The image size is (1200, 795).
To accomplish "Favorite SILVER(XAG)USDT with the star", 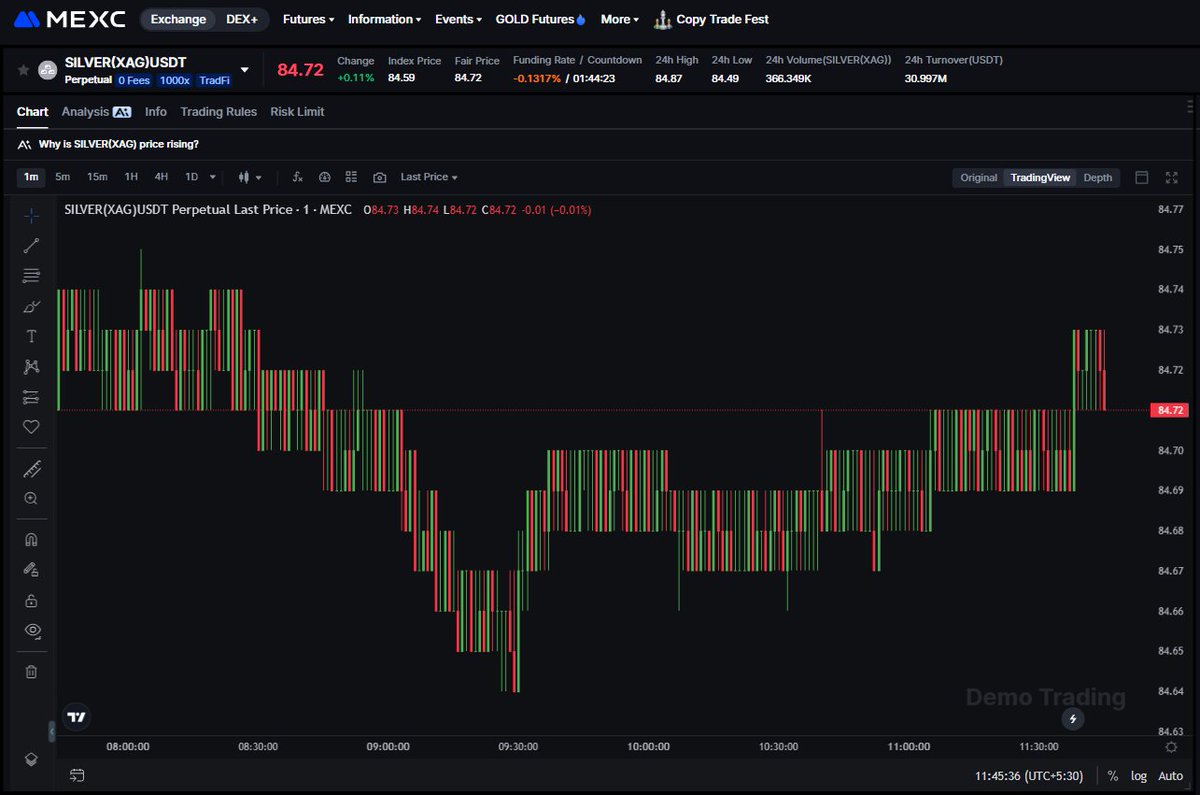I will pyautogui.click(x=23, y=70).
